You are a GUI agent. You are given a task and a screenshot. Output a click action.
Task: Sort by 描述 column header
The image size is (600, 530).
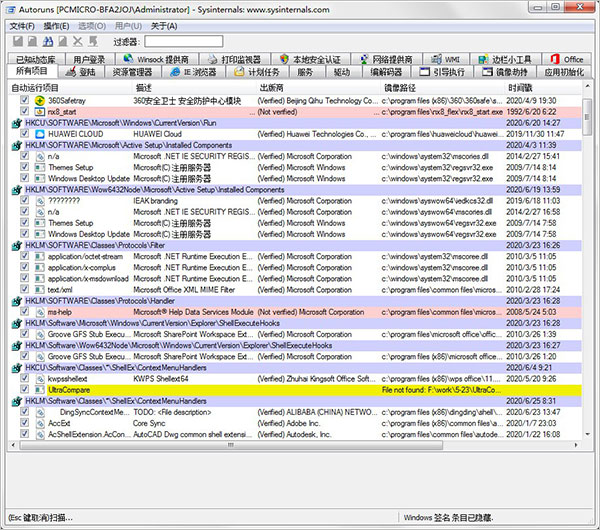(x=194, y=88)
